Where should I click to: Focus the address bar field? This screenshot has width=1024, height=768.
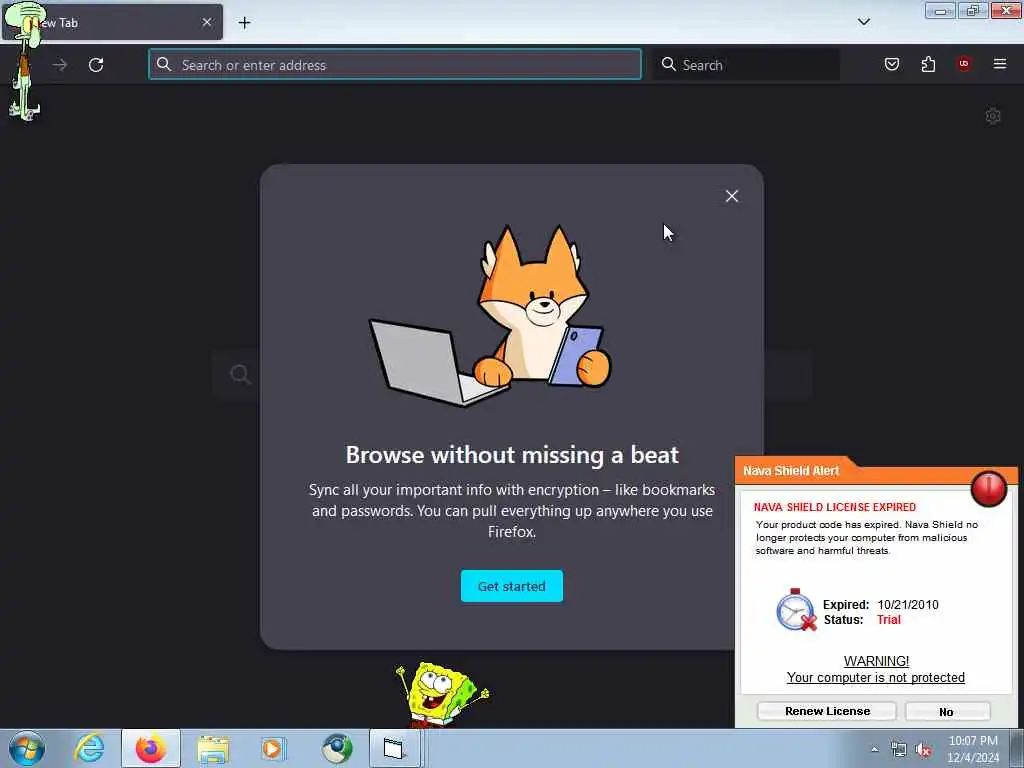(394, 65)
